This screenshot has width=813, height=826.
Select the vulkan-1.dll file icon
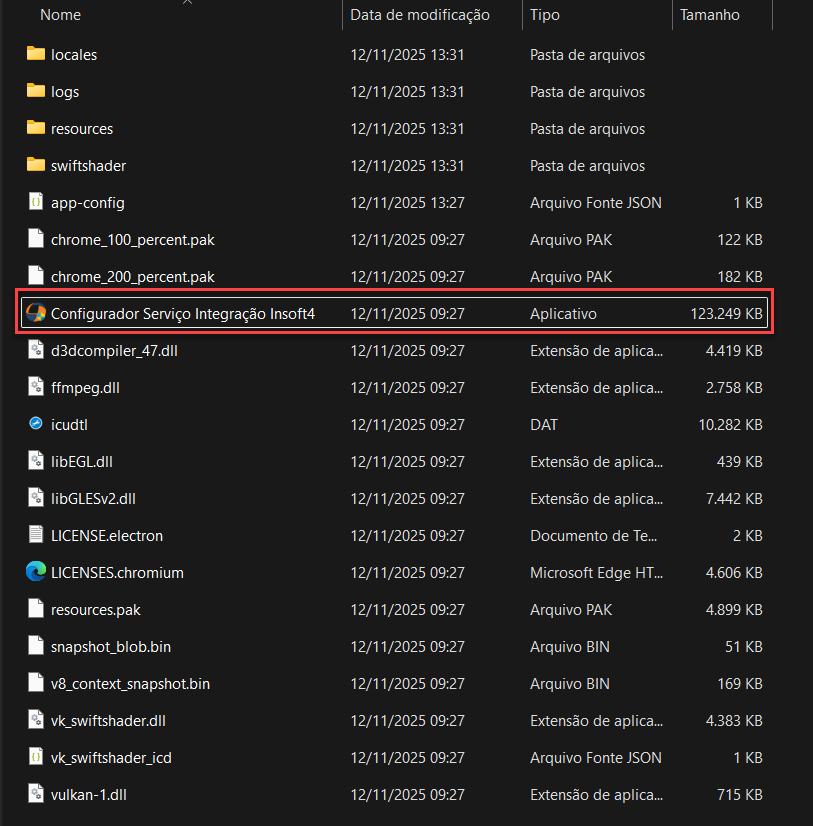34,794
